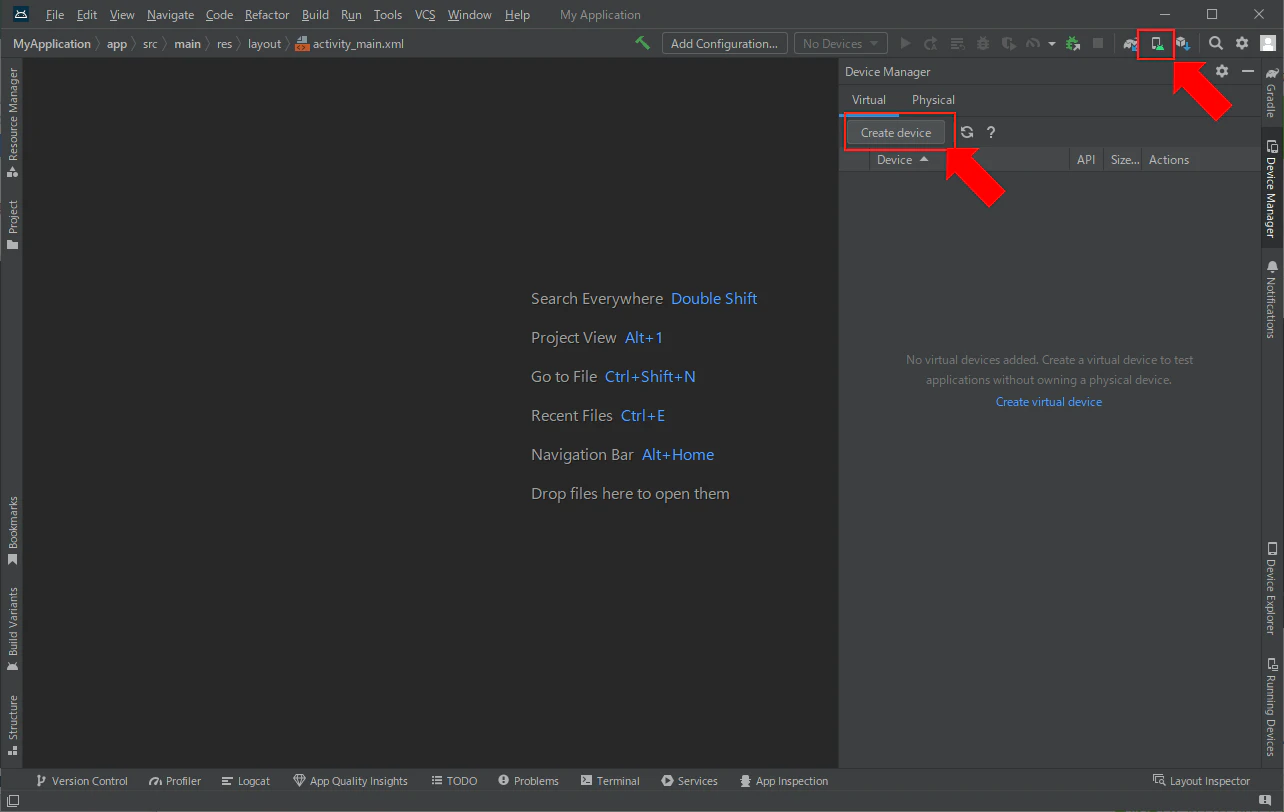
Task: Click the MyApplication breadcrumb
Action: [52, 44]
